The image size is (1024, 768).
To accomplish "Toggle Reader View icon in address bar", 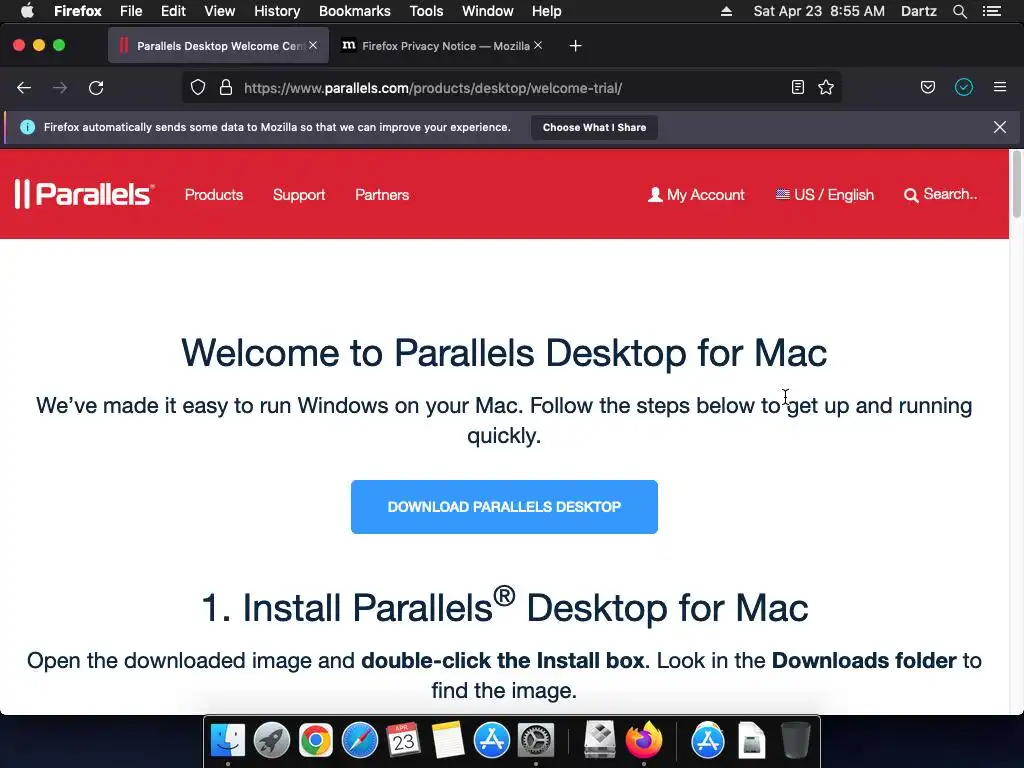I will click(x=797, y=88).
